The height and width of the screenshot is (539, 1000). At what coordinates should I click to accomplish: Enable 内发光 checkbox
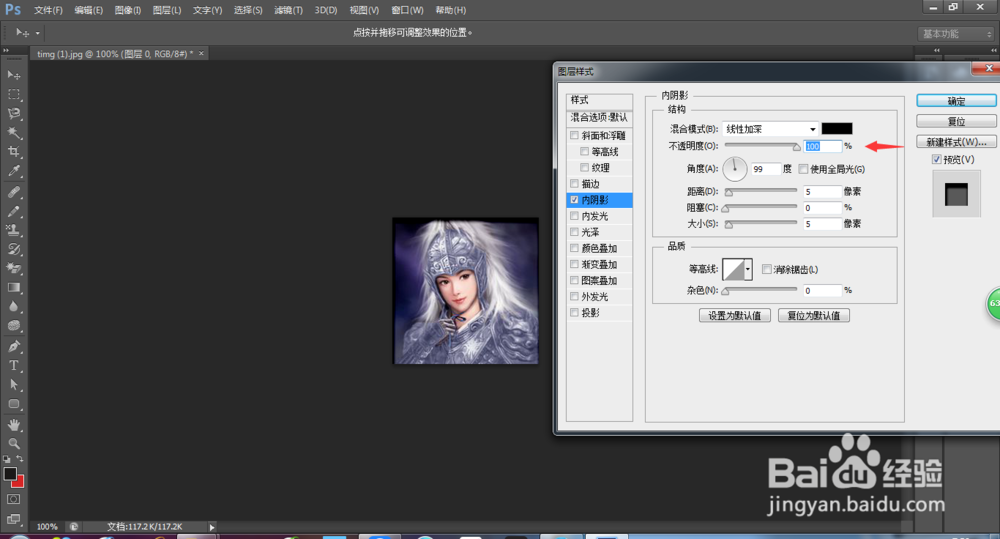pyautogui.click(x=574, y=216)
